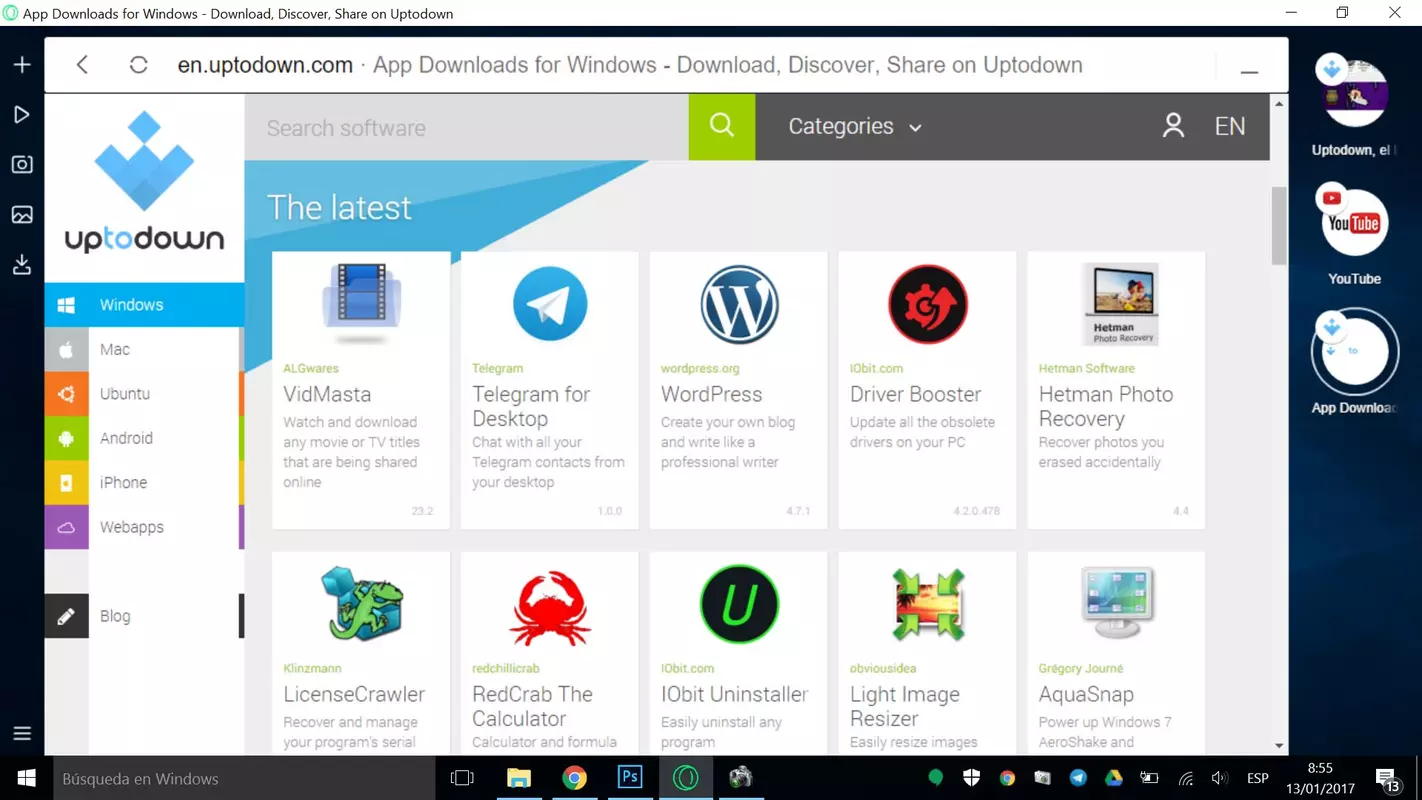The width and height of the screenshot is (1422, 800).
Task: Open the AquaSnap title link
Action: click(1086, 694)
